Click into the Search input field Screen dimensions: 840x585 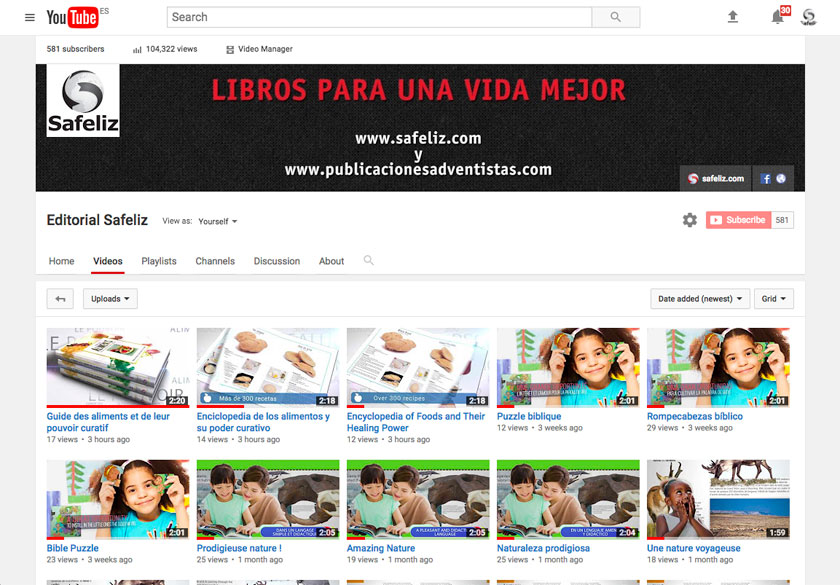(380, 17)
